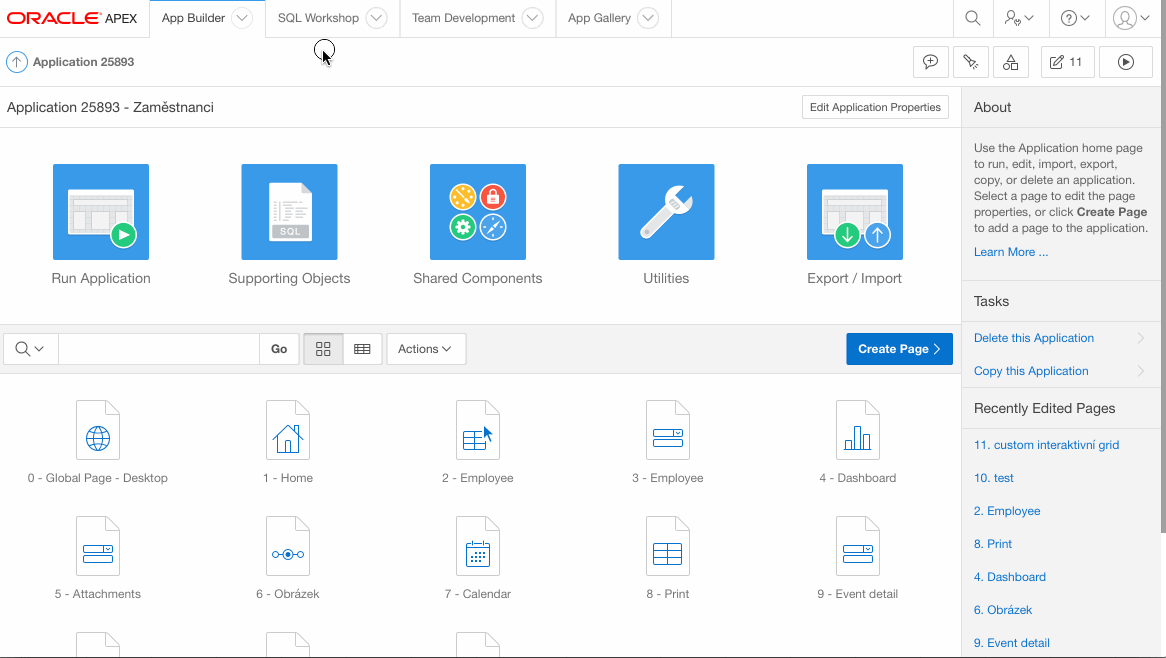Open Shared Components icon

pos(477,212)
